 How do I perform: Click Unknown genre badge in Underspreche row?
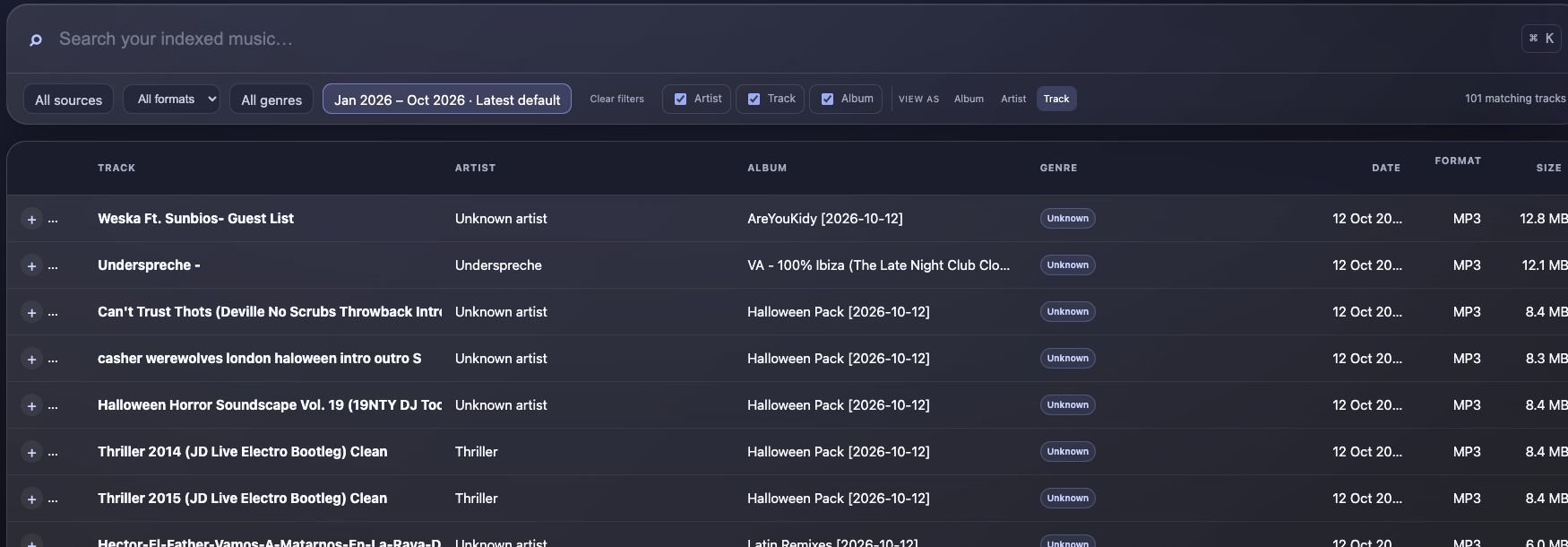(x=1068, y=265)
